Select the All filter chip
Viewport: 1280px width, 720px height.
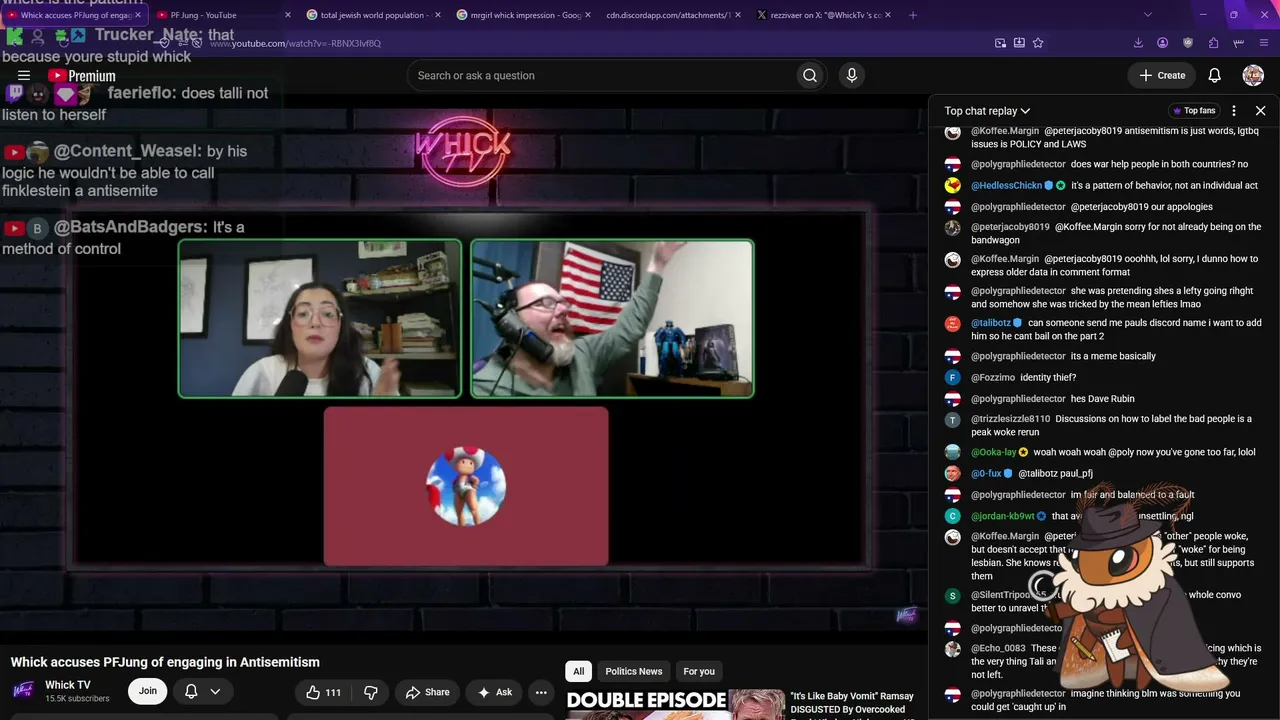tap(578, 671)
